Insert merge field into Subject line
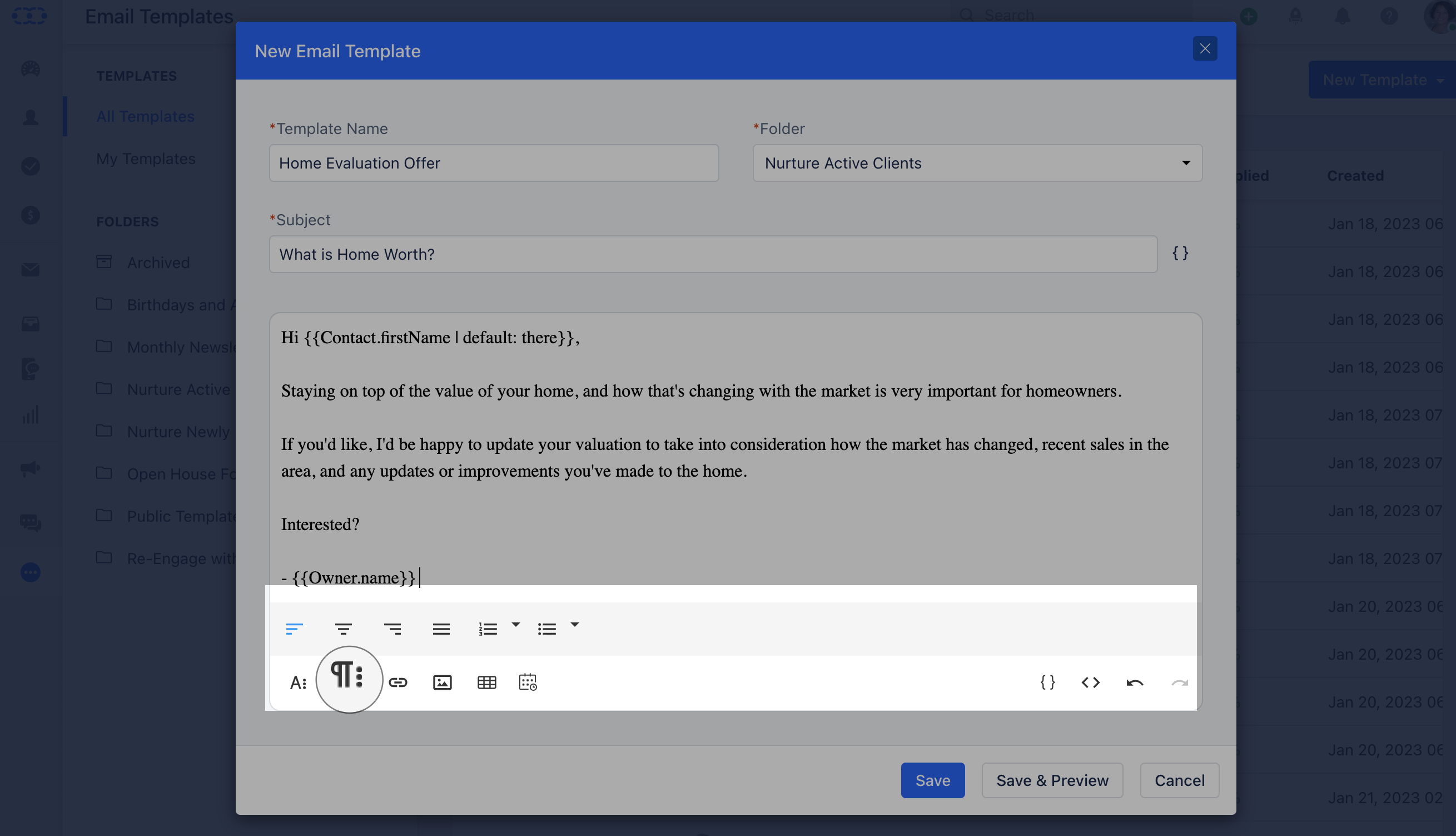 tap(1180, 253)
